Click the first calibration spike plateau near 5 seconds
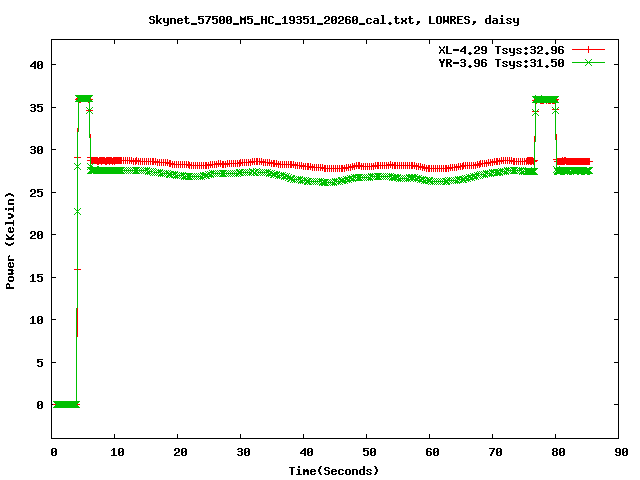 (84, 99)
